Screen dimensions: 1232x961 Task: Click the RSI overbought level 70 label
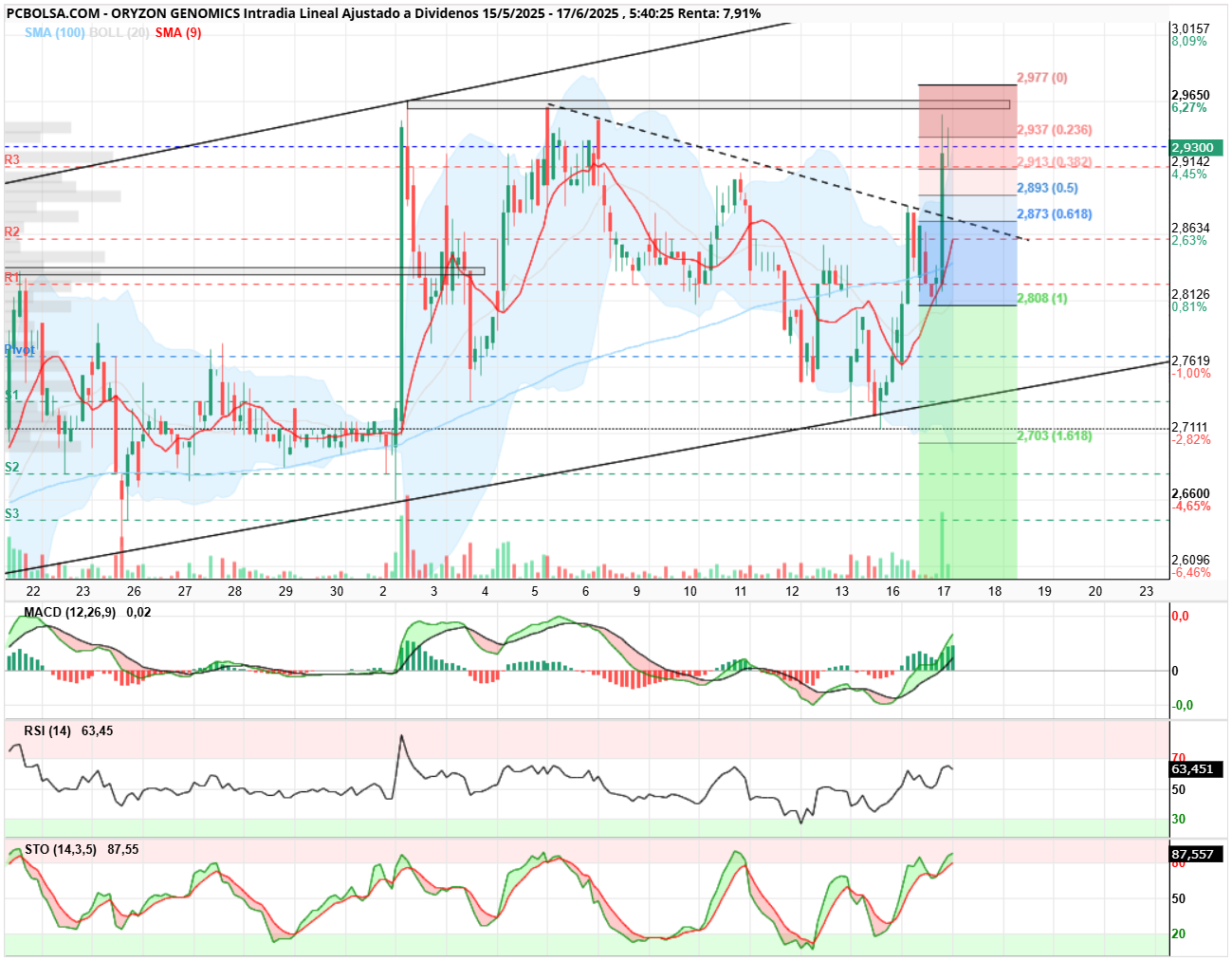1179,758
